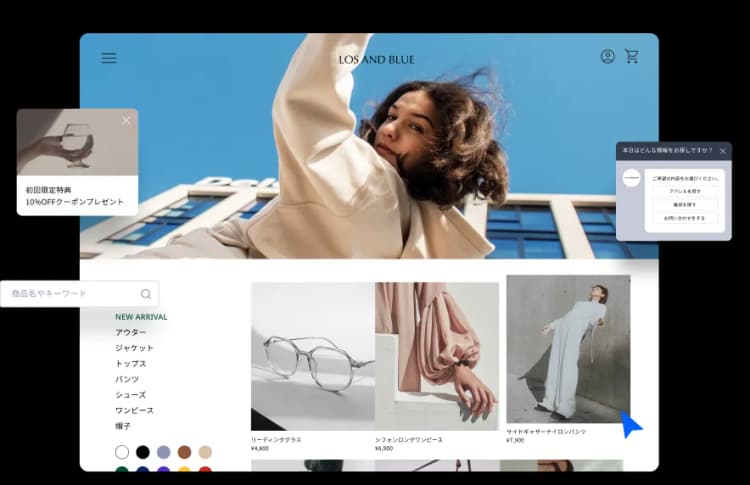The image size is (750, 485).
Task: Close the chat assistant widget
Action: click(x=722, y=151)
